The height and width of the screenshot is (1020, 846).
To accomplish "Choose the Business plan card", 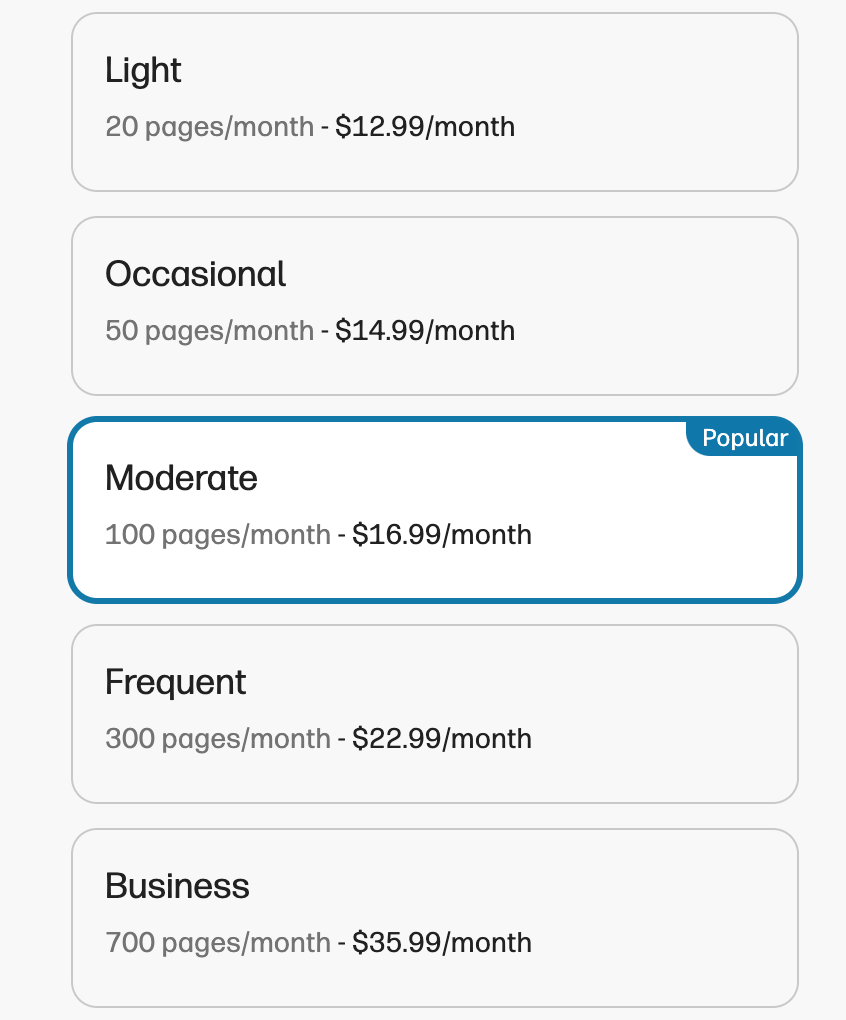I will 434,918.
